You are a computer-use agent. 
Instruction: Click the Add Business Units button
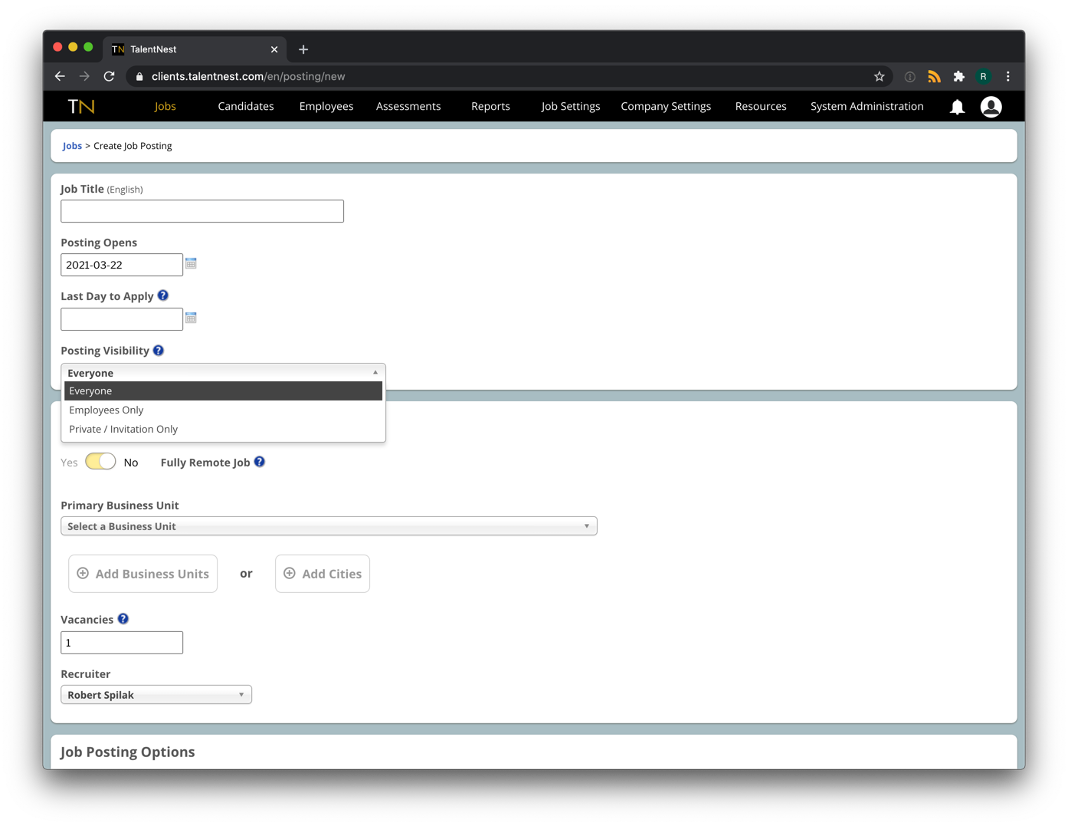142,573
